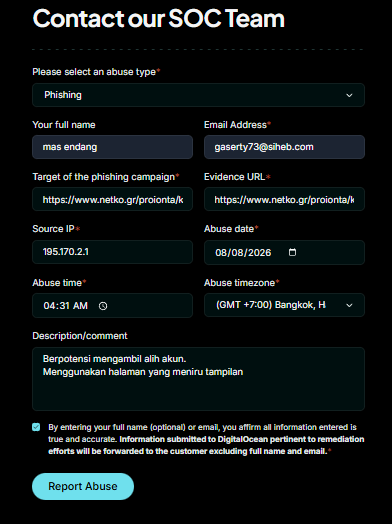
Task: Click the affirmation text about DigitalOcean remediation
Action: pos(206,439)
